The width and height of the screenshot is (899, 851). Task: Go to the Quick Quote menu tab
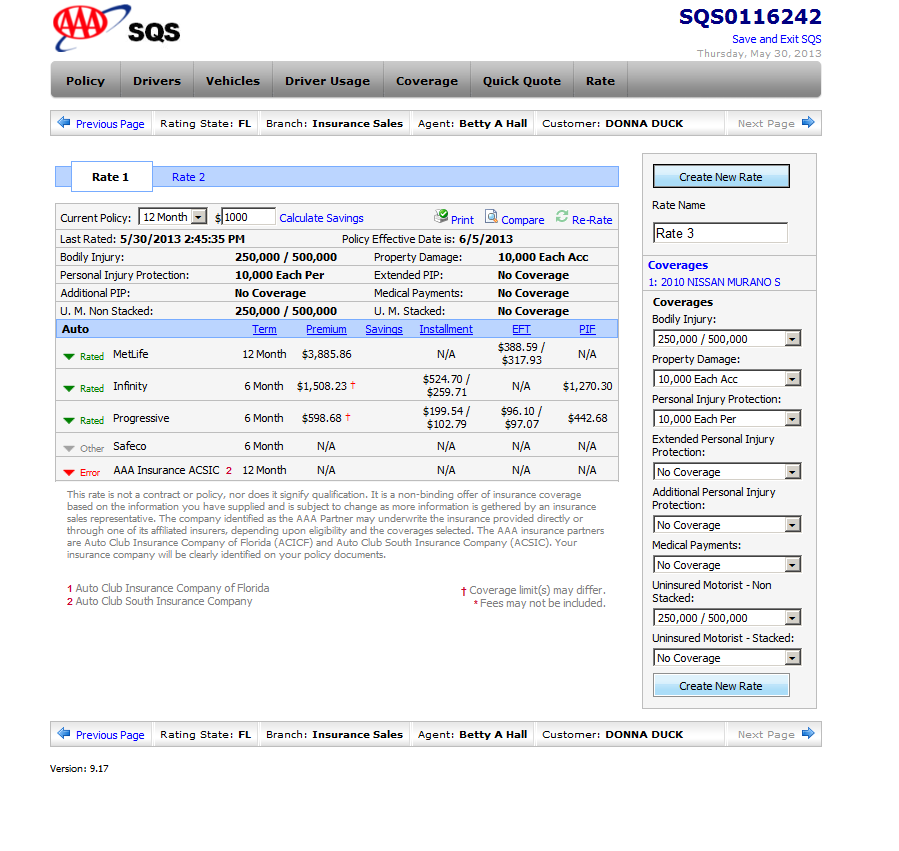[x=522, y=81]
